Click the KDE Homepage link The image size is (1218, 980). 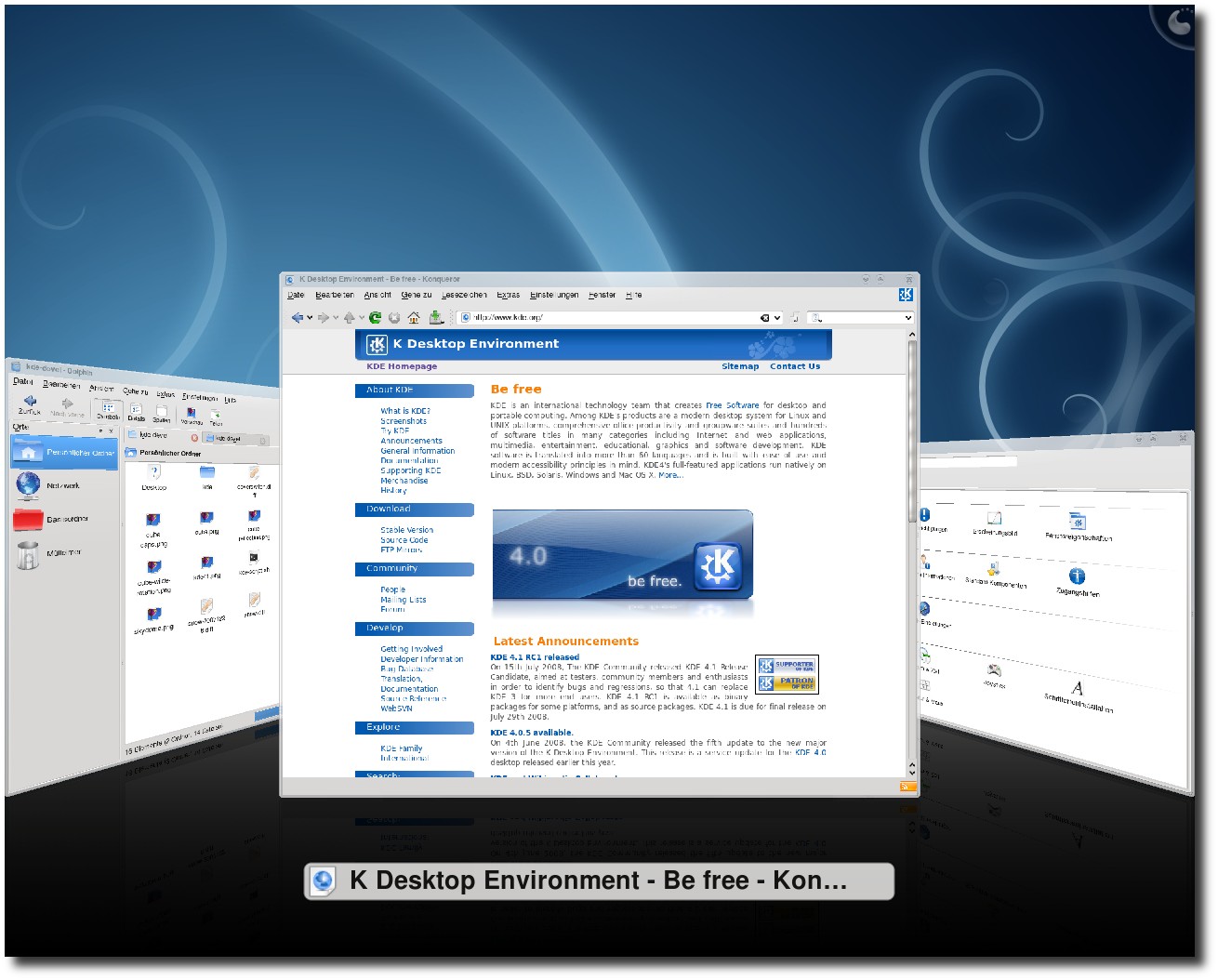pyautogui.click(x=402, y=366)
